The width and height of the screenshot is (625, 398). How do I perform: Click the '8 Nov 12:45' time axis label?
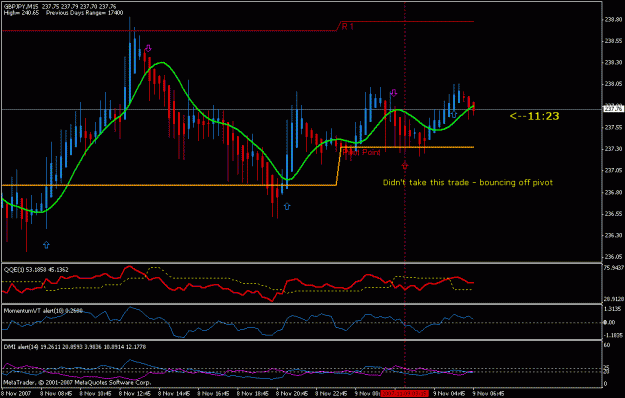[x=135, y=394]
